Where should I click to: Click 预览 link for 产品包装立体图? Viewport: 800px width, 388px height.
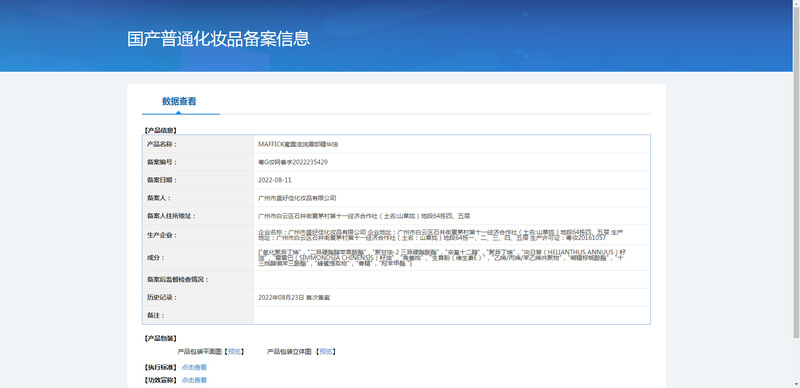tap(326, 352)
